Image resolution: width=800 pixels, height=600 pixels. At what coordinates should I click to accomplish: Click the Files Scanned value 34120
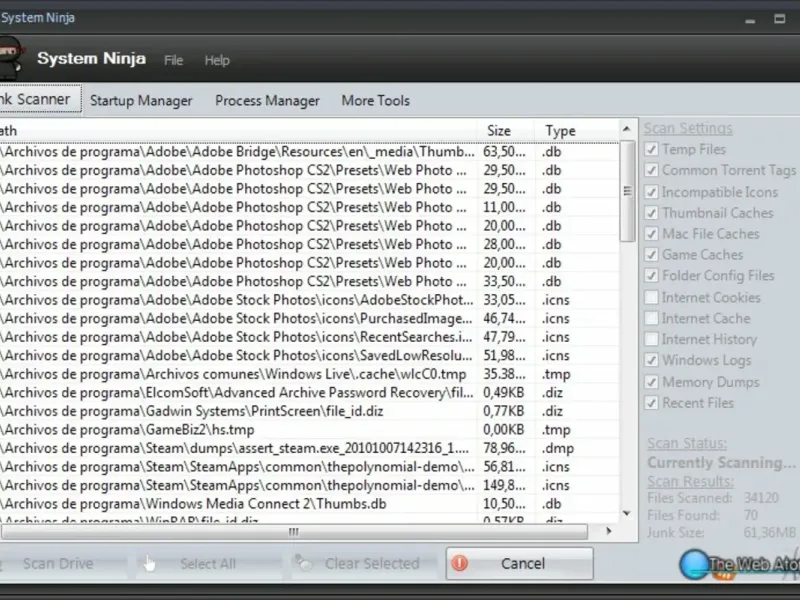tap(761, 498)
